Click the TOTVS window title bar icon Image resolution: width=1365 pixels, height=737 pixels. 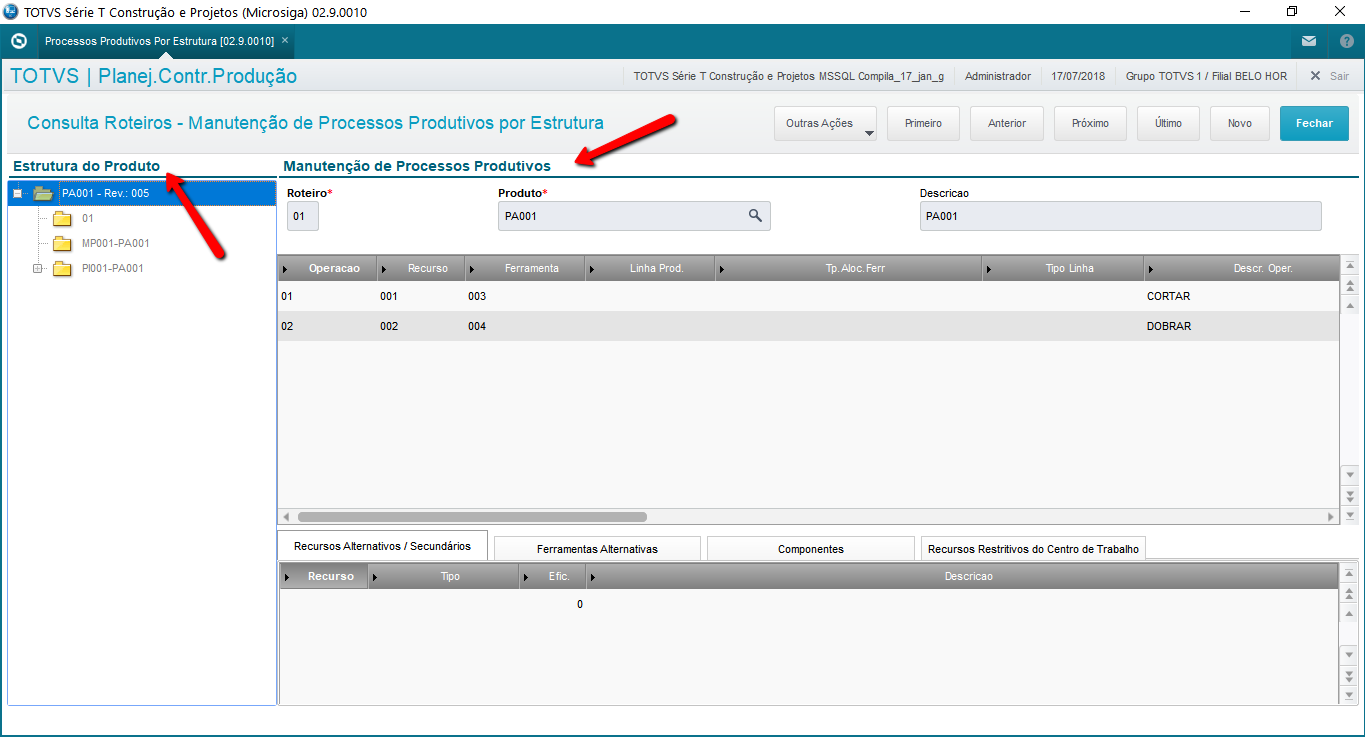coord(11,11)
